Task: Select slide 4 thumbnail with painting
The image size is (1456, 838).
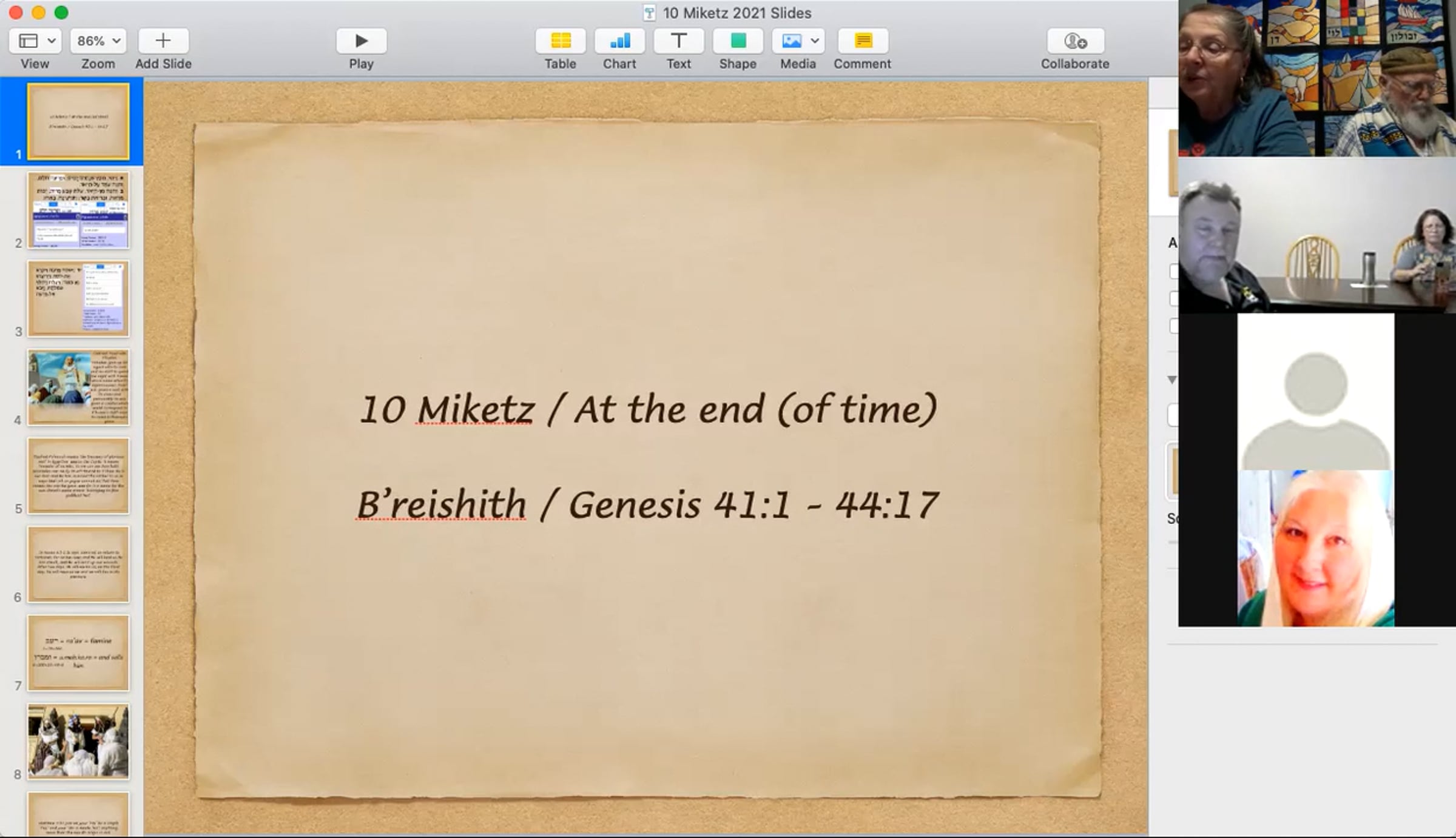Action: [x=78, y=387]
